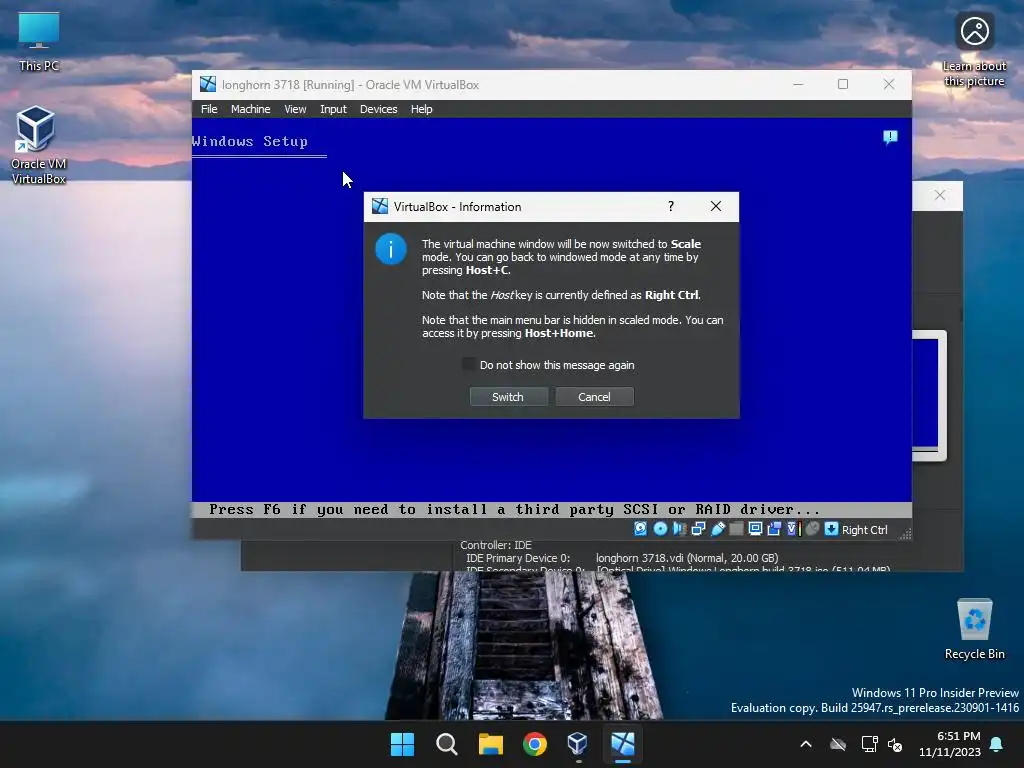1024x768 pixels.
Task: Click the shared folders status icon
Action: pyautogui.click(x=736, y=529)
